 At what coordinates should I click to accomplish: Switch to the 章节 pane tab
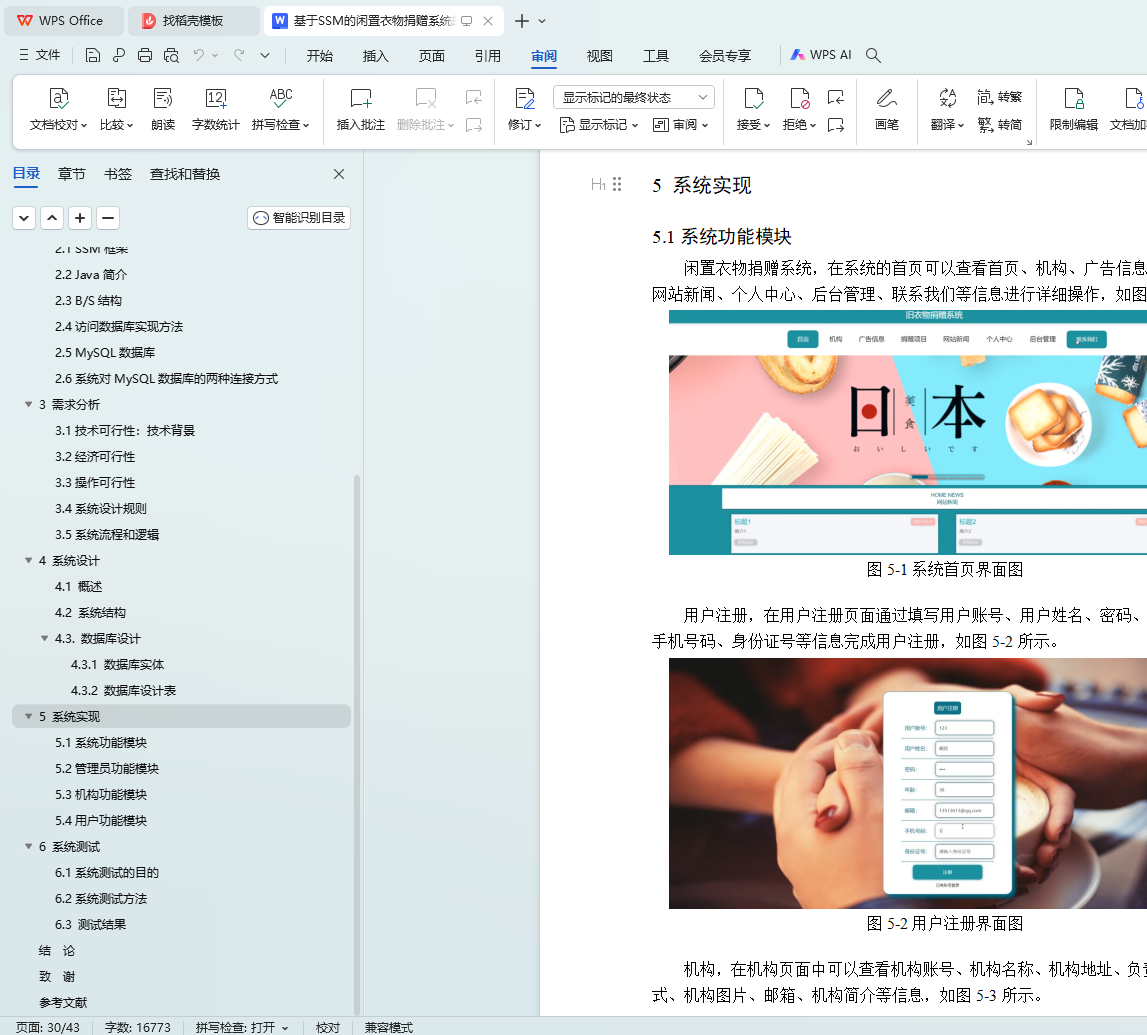pos(72,174)
